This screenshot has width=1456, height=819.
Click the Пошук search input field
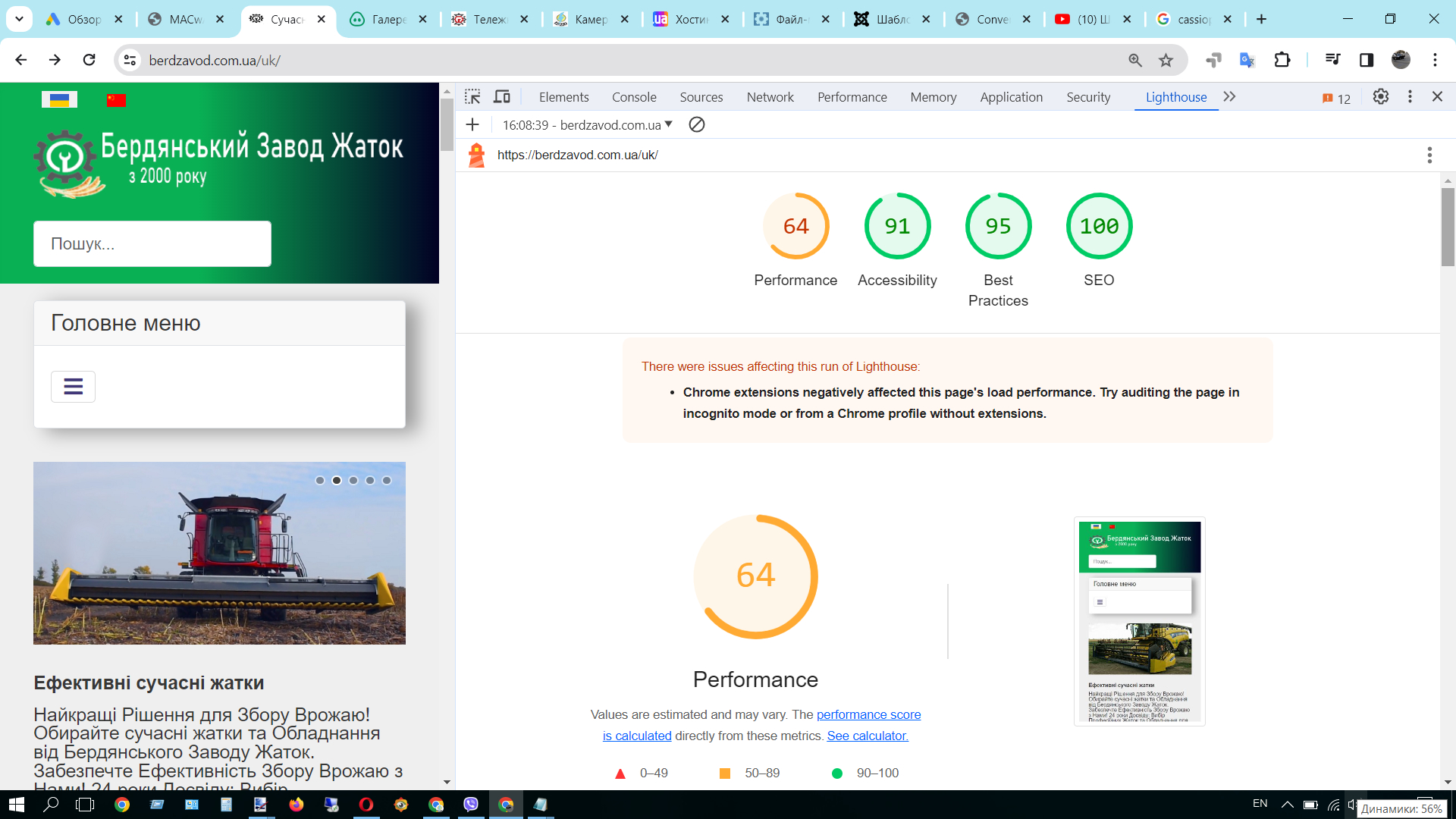point(152,243)
